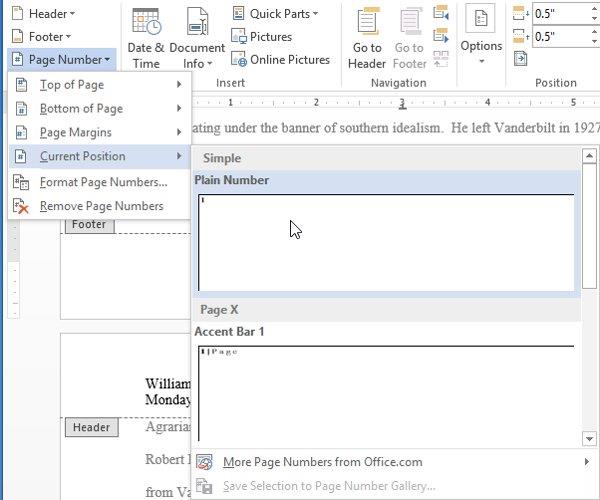The image size is (600, 500).
Task: Click Top of Page icon
Action: coord(21,85)
